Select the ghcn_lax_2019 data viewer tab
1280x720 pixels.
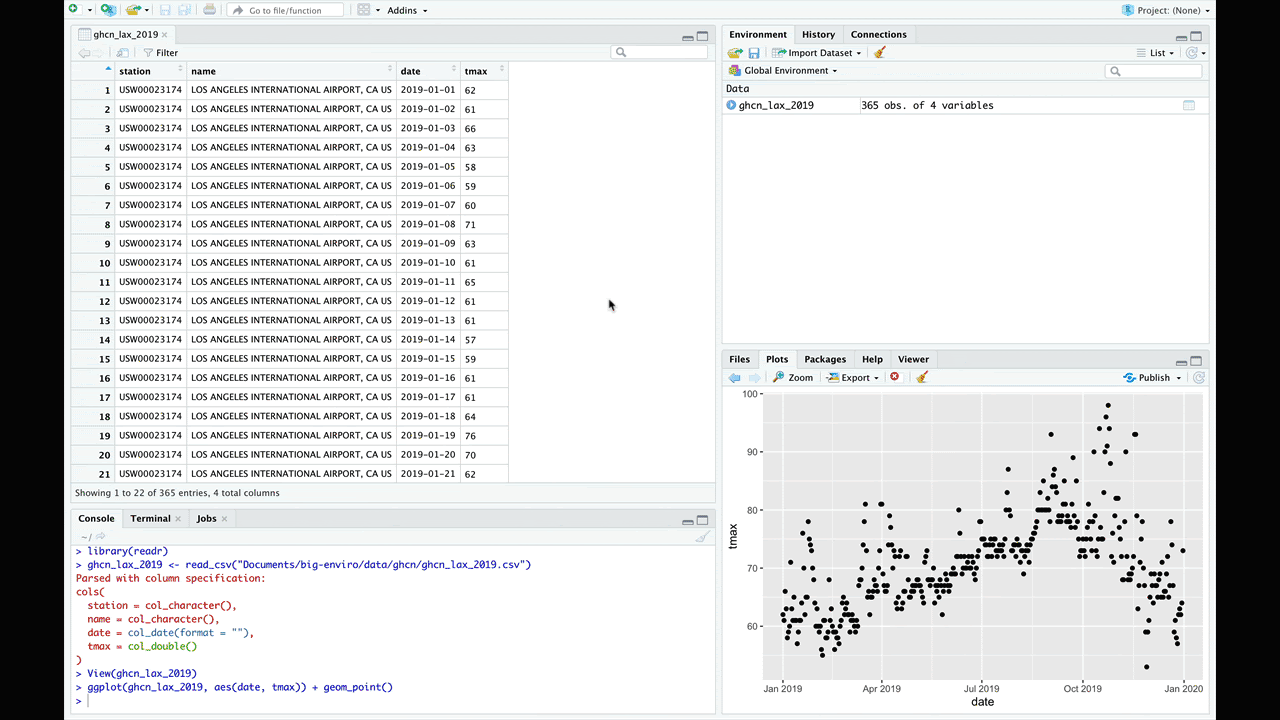(125, 34)
